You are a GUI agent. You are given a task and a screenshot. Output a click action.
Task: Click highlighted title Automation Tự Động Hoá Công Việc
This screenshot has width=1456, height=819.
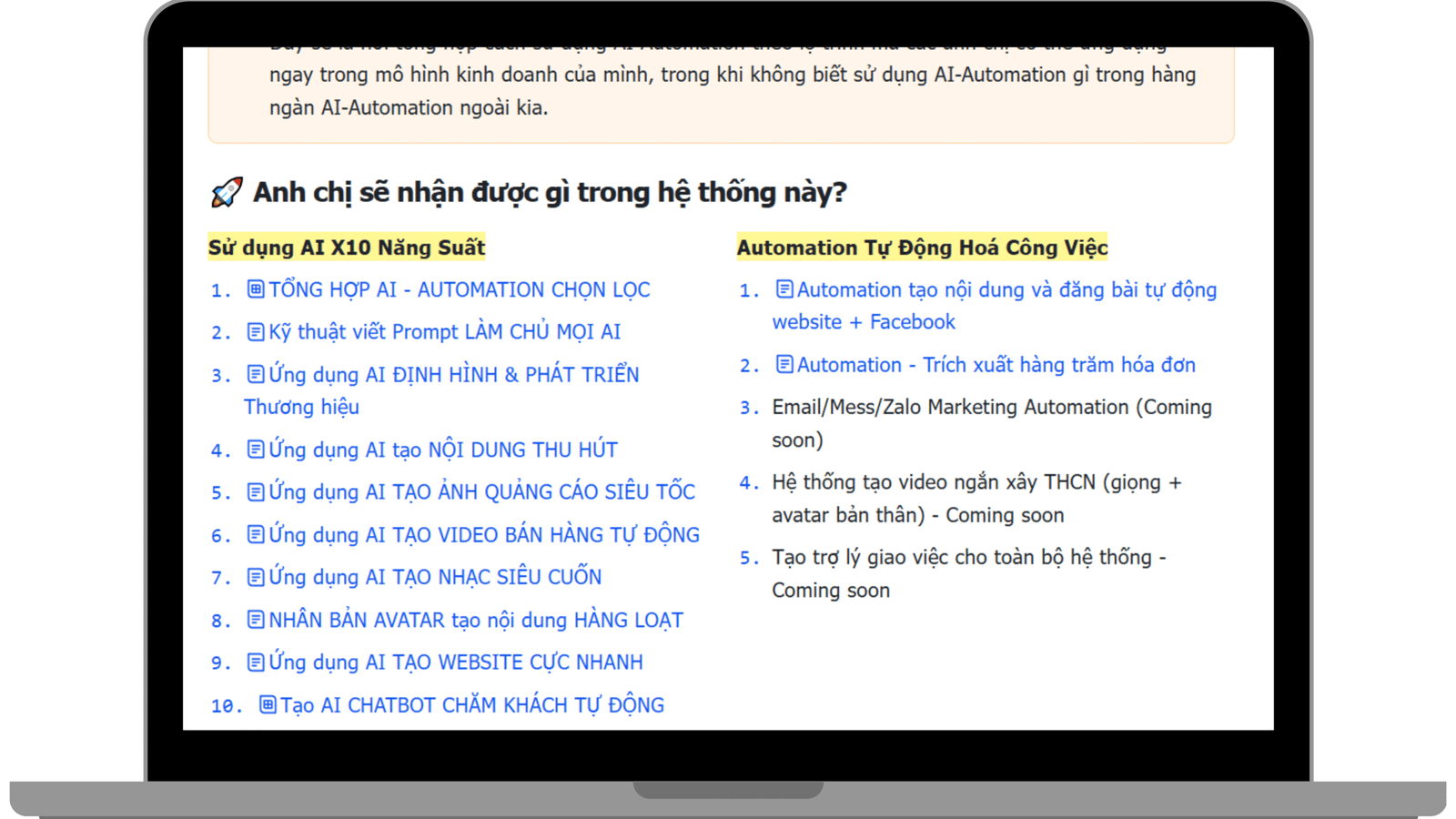tap(922, 248)
